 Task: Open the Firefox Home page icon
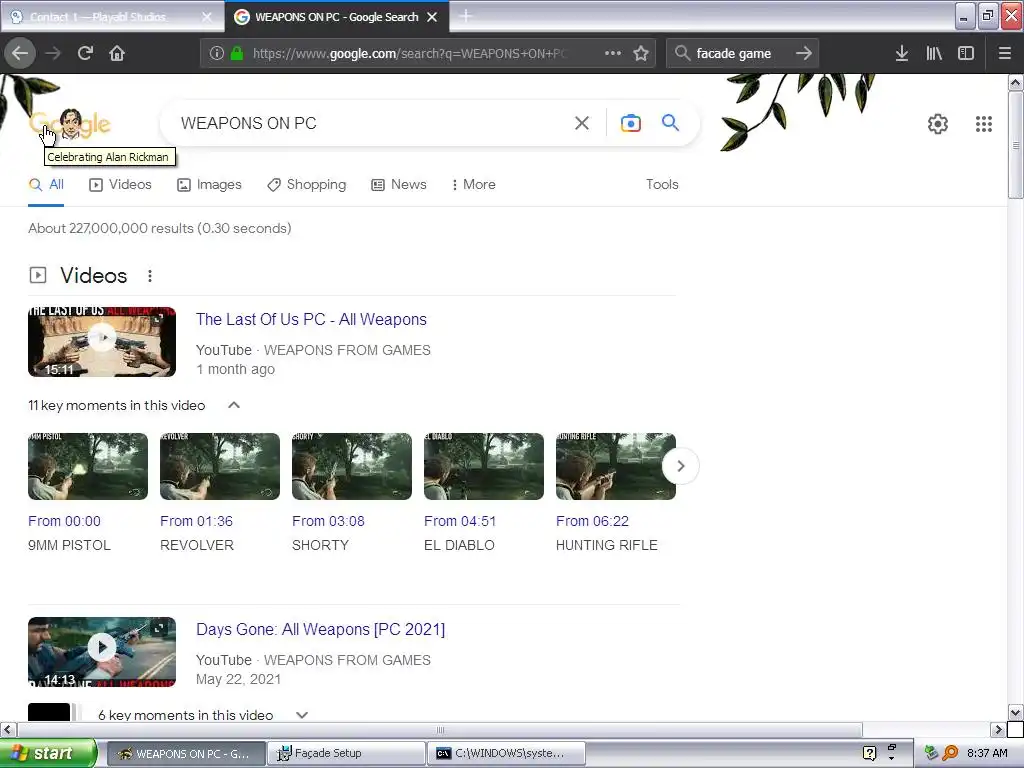pos(117,53)
